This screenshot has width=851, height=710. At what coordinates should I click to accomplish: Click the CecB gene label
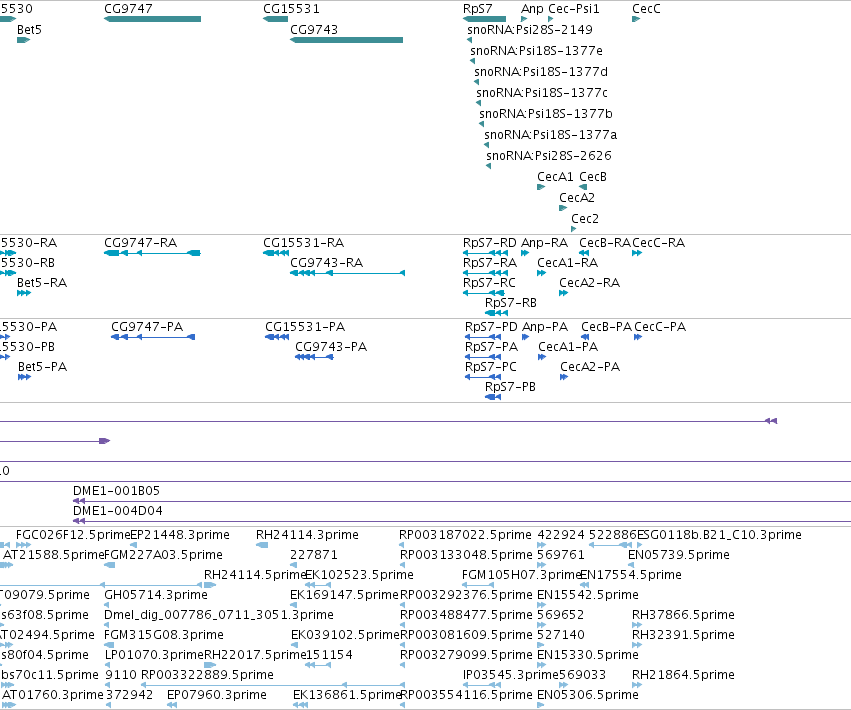593,177
